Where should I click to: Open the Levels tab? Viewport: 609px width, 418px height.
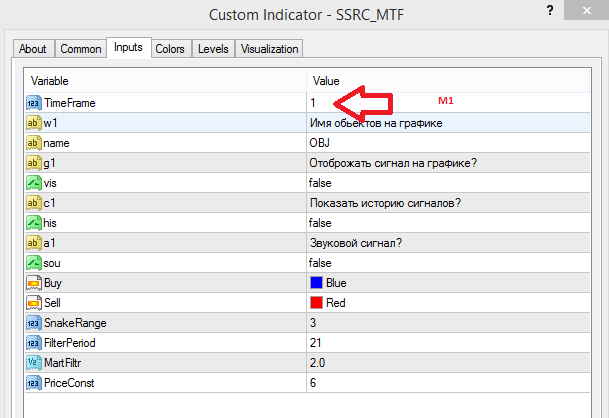pyautogui.click(x=213, y=49)
